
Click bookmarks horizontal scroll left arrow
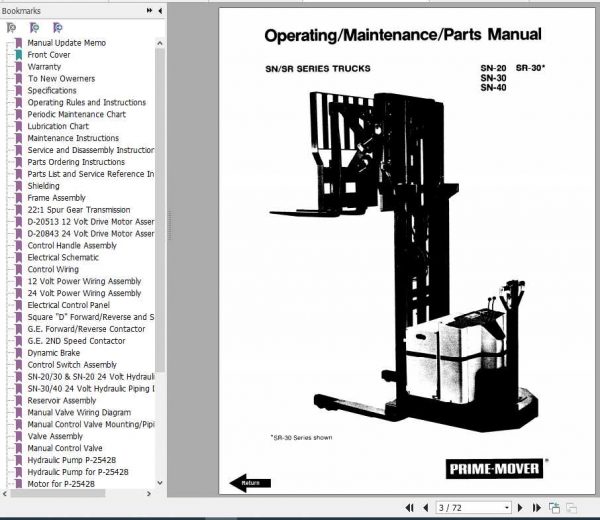click(x=5, y=494)
